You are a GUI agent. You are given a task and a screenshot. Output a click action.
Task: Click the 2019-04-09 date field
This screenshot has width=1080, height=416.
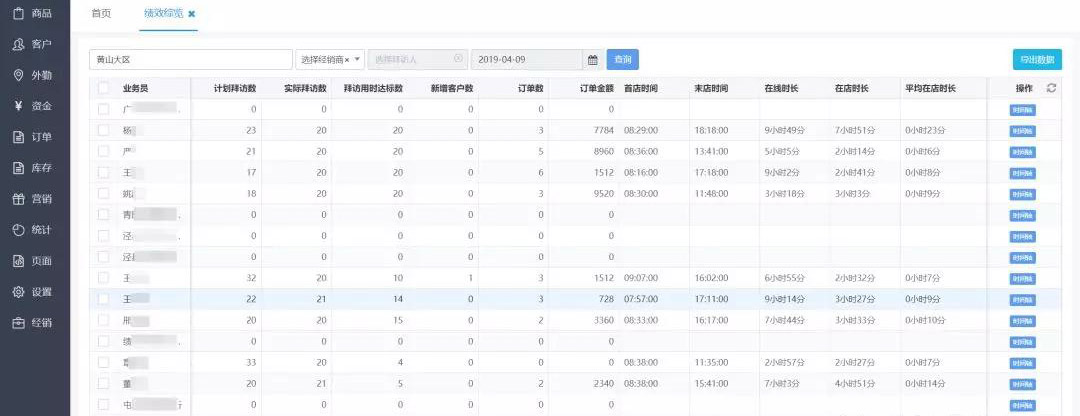click(x=528, y=60)
